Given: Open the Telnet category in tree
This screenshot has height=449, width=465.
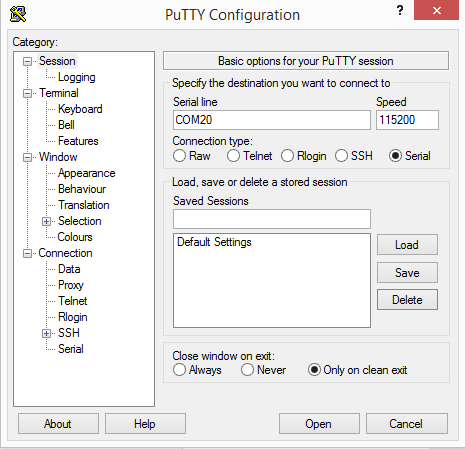Looking at the screenshot, I should 72,301.
